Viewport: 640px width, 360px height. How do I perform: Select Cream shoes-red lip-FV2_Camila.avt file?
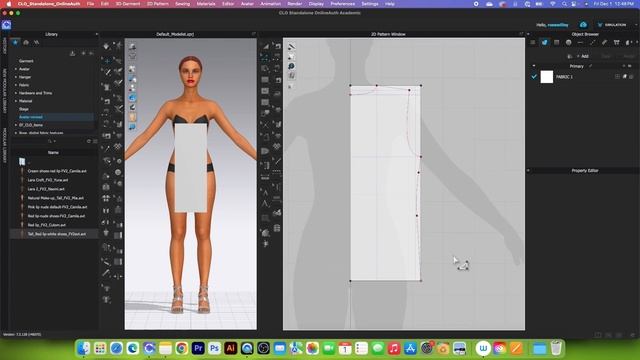click(x=57, y=171)
